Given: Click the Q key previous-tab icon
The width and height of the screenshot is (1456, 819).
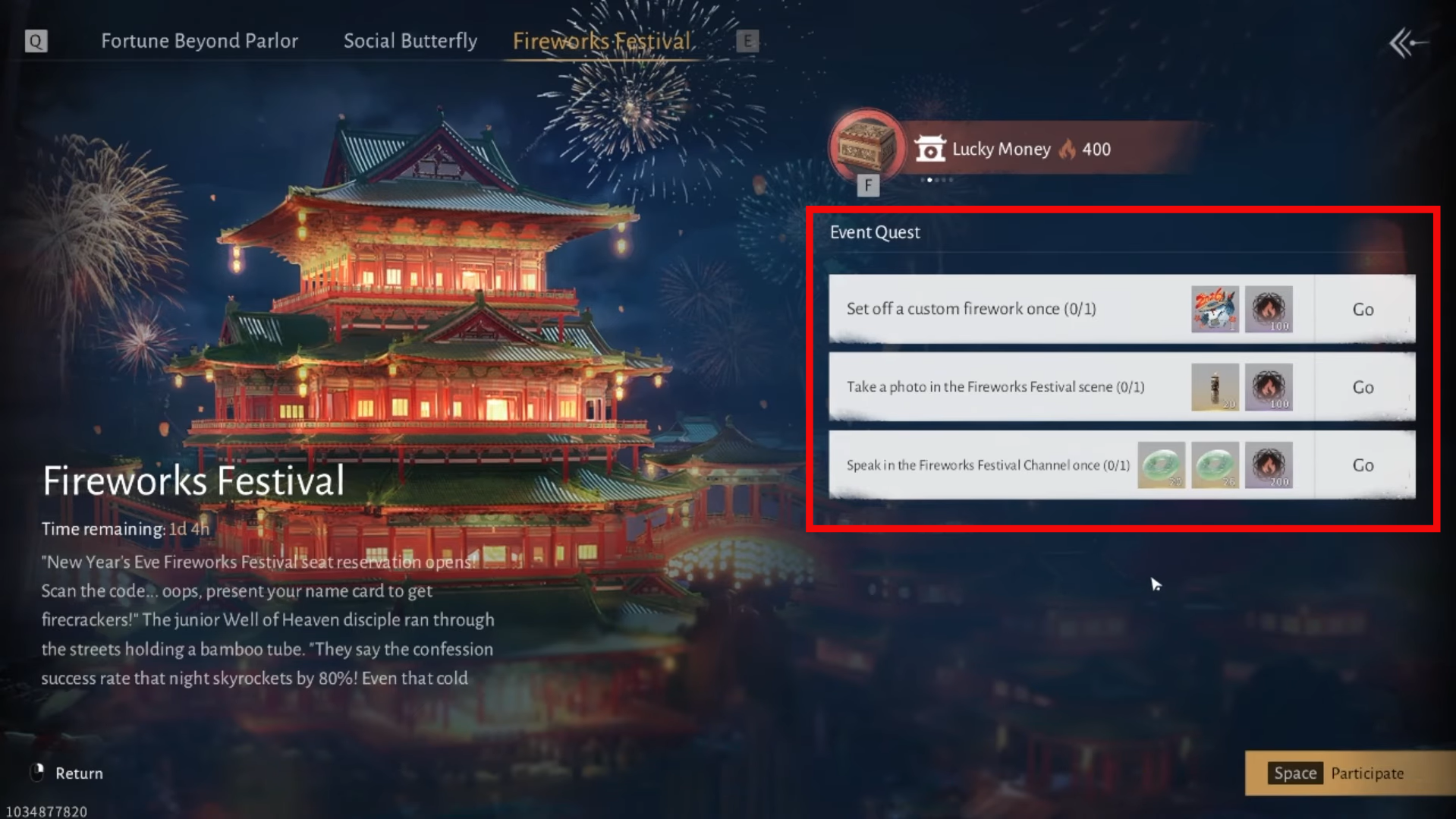Looking at the screenshot, I should (x=36, y=41).
